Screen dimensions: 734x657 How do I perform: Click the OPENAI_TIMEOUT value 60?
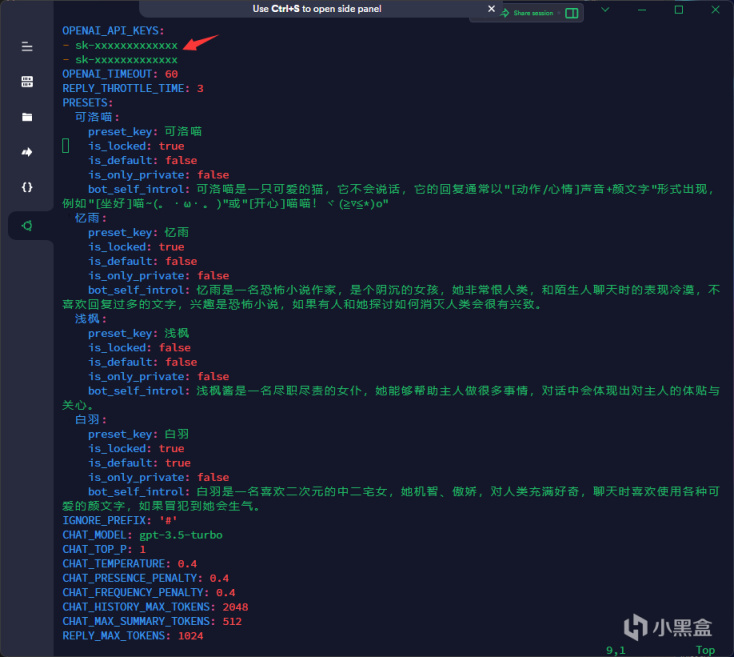tap(171, 74)
